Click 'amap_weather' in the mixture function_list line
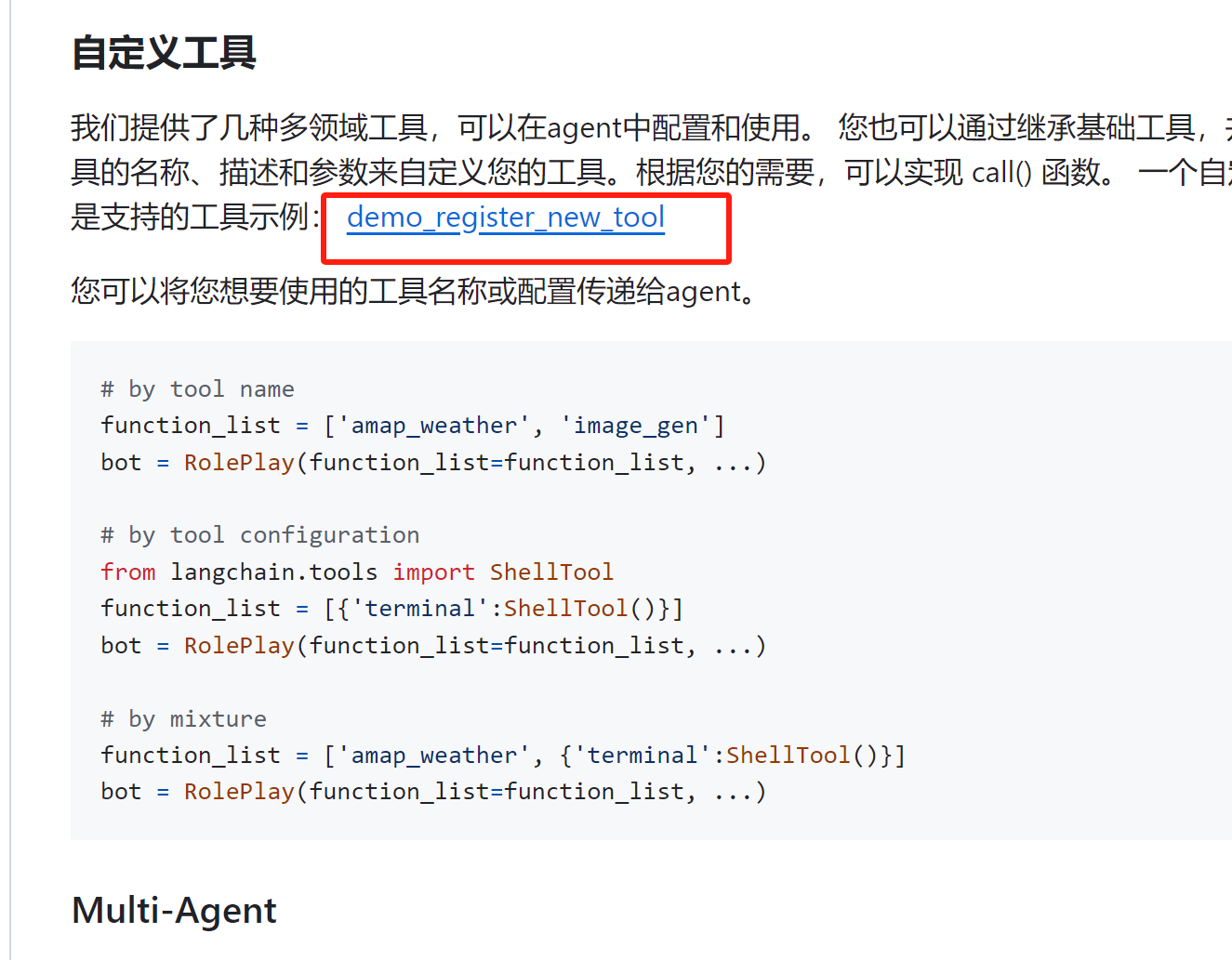This screenshot has height=960, width=1232. tap(433, 756)
